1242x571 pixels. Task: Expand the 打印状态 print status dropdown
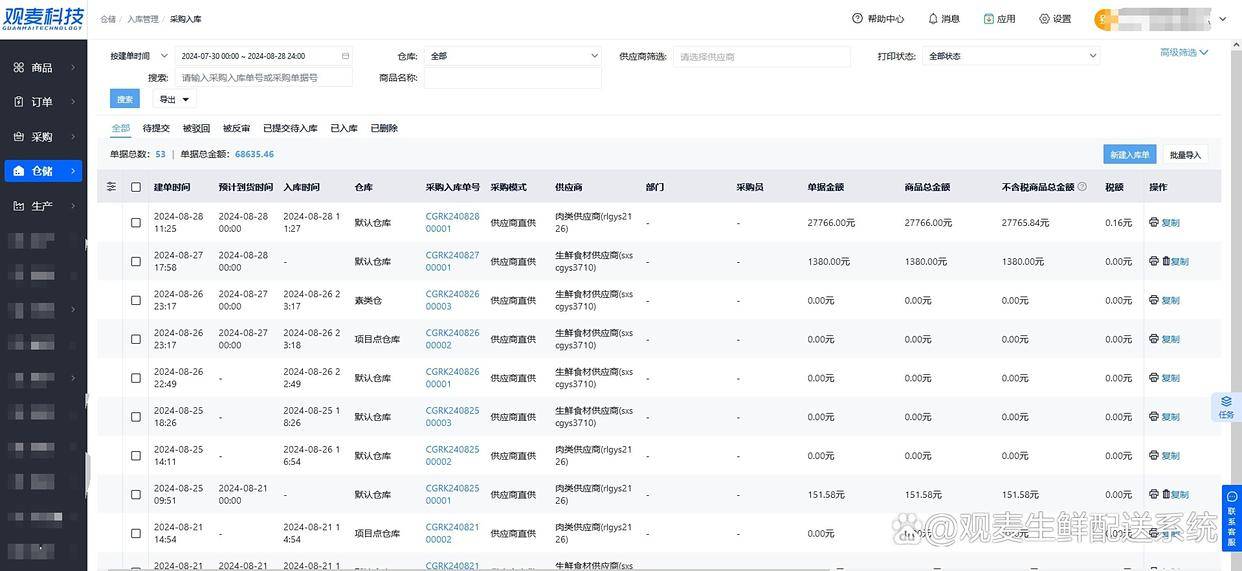click(1011, 56)
